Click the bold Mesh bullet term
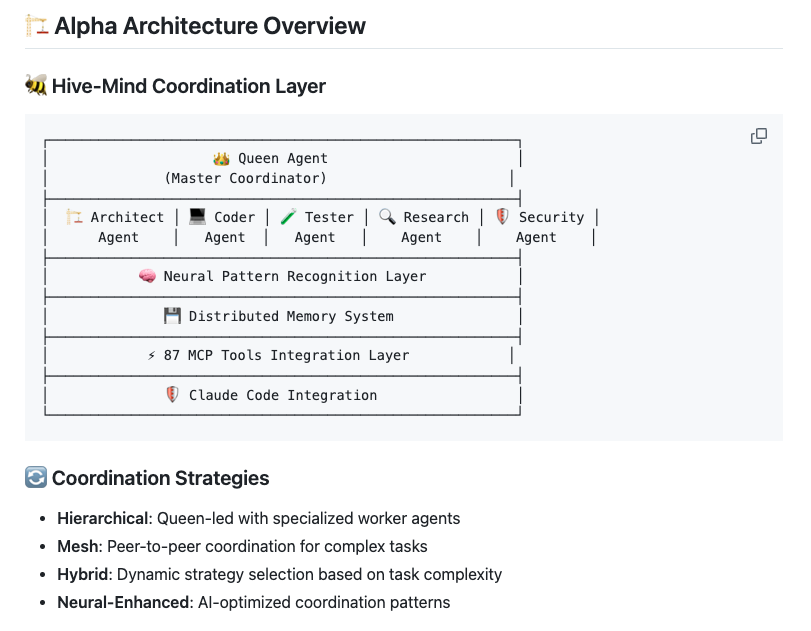 76,546
